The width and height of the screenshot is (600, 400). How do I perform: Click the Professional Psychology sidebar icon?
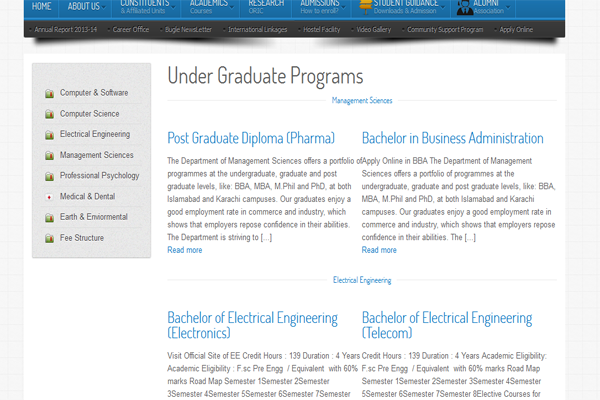click(x=49, y=176)
